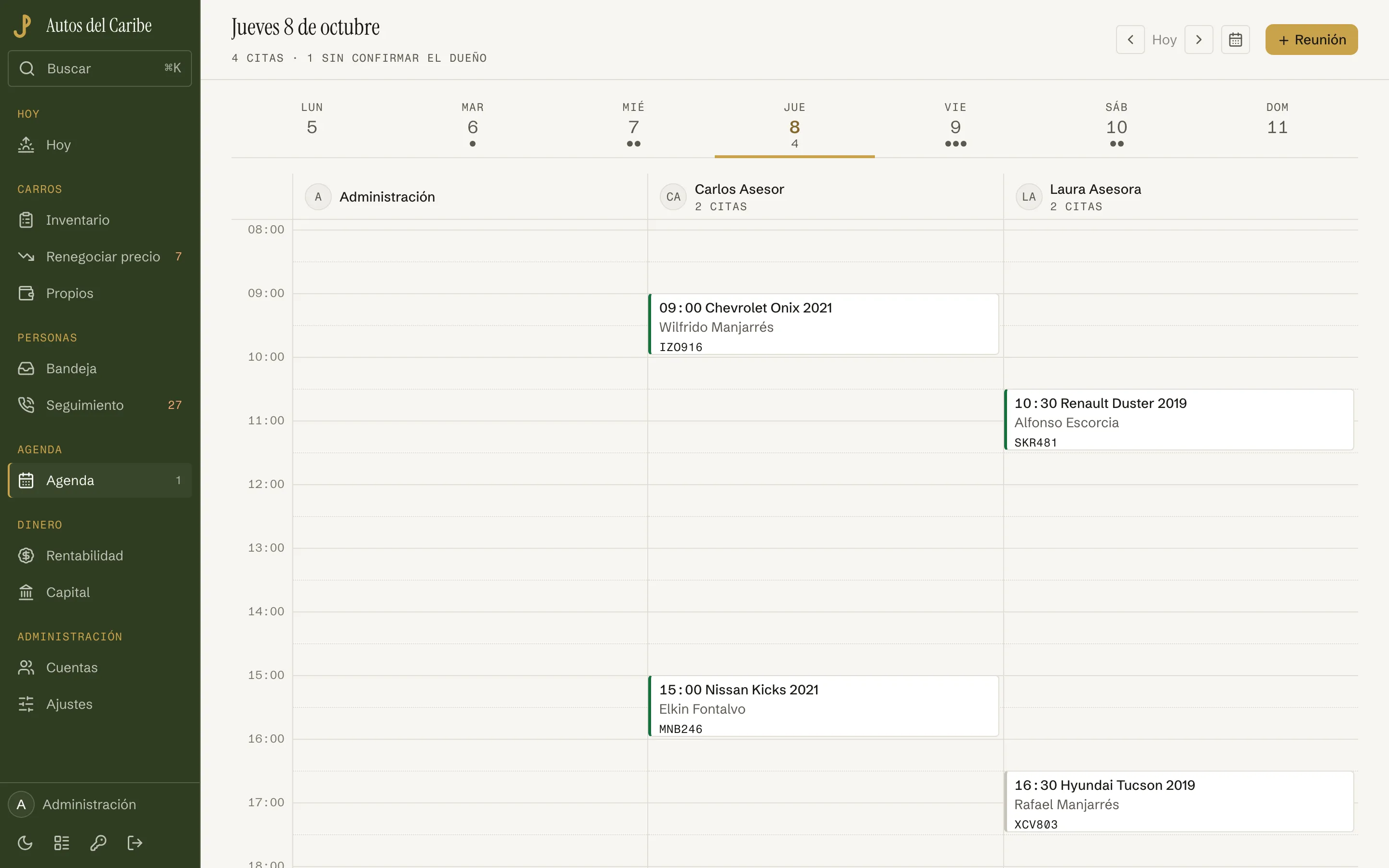Open Capital bank icon
The width and height of the screenshot is (1389, 868).
pyautogui.click(x=26, y=593)
